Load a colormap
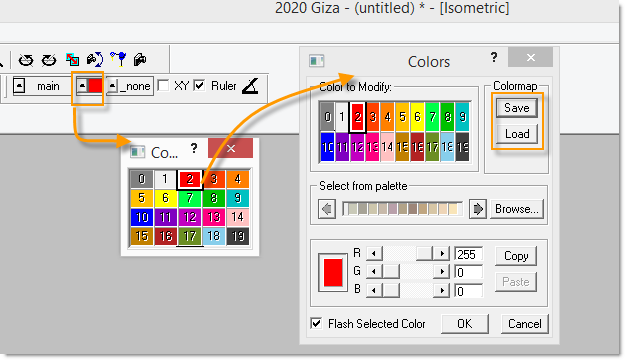625x360 pixels. 517,134
